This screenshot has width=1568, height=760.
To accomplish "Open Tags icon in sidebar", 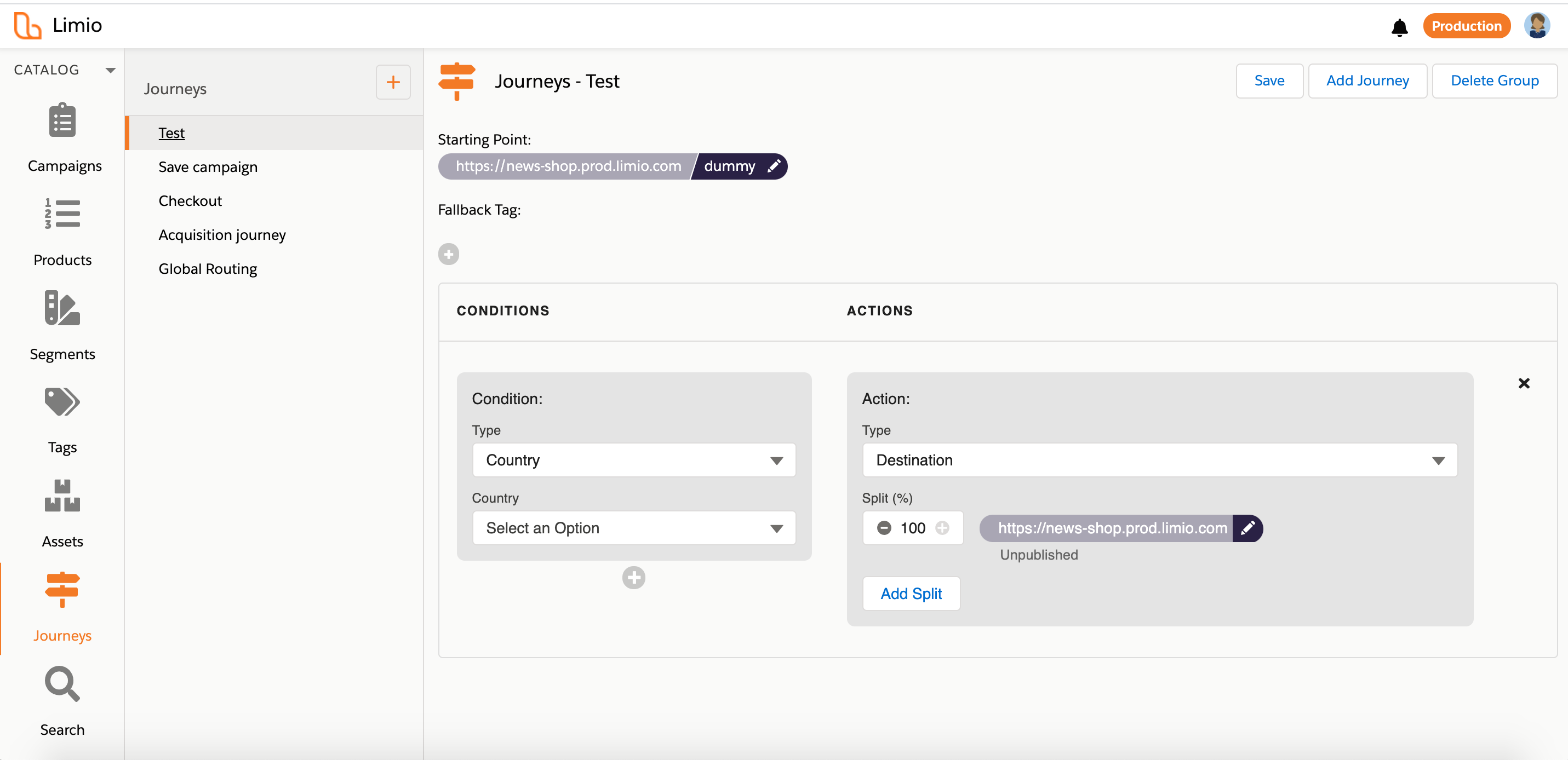I will 62,401.
